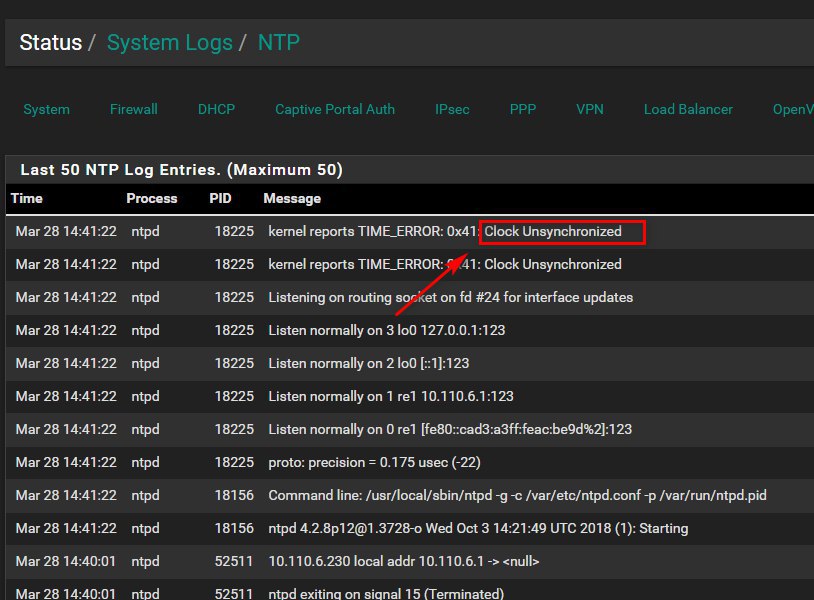Click the NTP breadcrumb link
The image size is (814, 600).
[279, 43]
